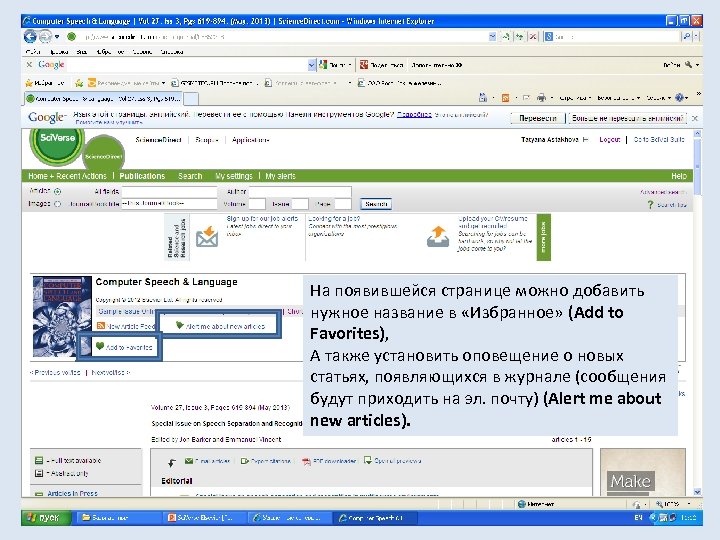Screen dimensions: 720x540
Task: Click Help in the green navigation bar
Action: [678, 176]
